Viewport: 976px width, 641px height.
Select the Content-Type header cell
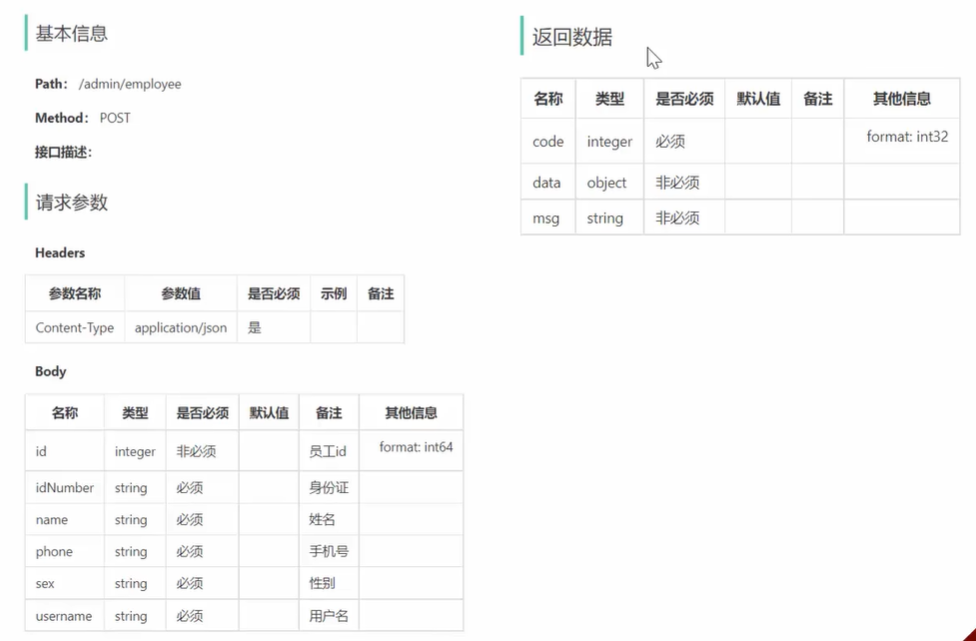click(75, 327)
